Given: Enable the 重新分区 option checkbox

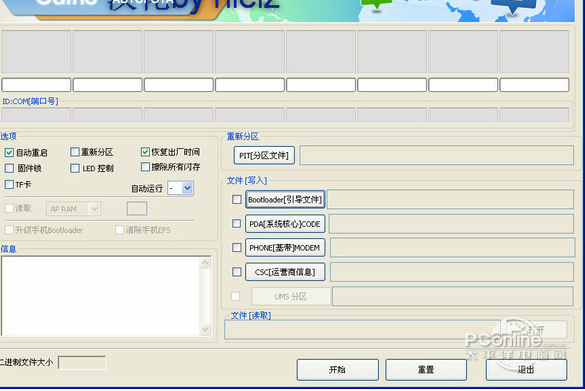Looking at the screenshot, I should 75,152.
